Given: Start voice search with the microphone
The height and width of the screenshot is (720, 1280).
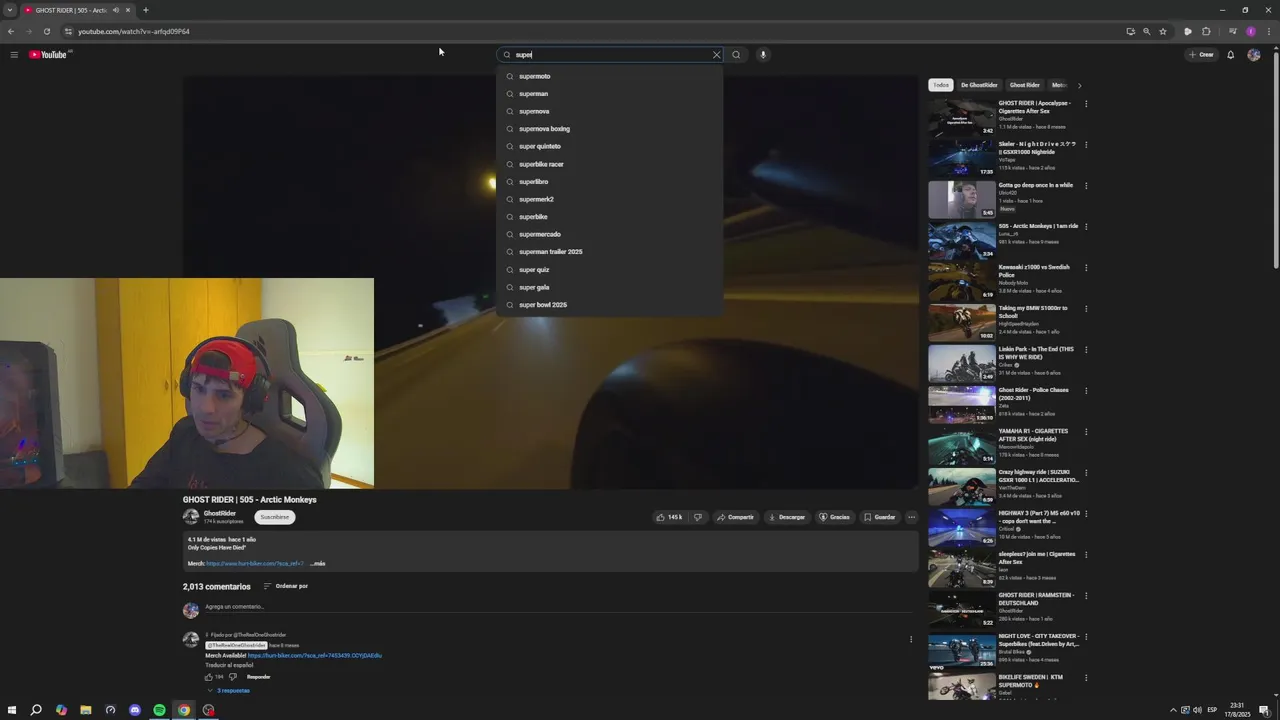Looking at the screenshot, I should coord(763,55).
